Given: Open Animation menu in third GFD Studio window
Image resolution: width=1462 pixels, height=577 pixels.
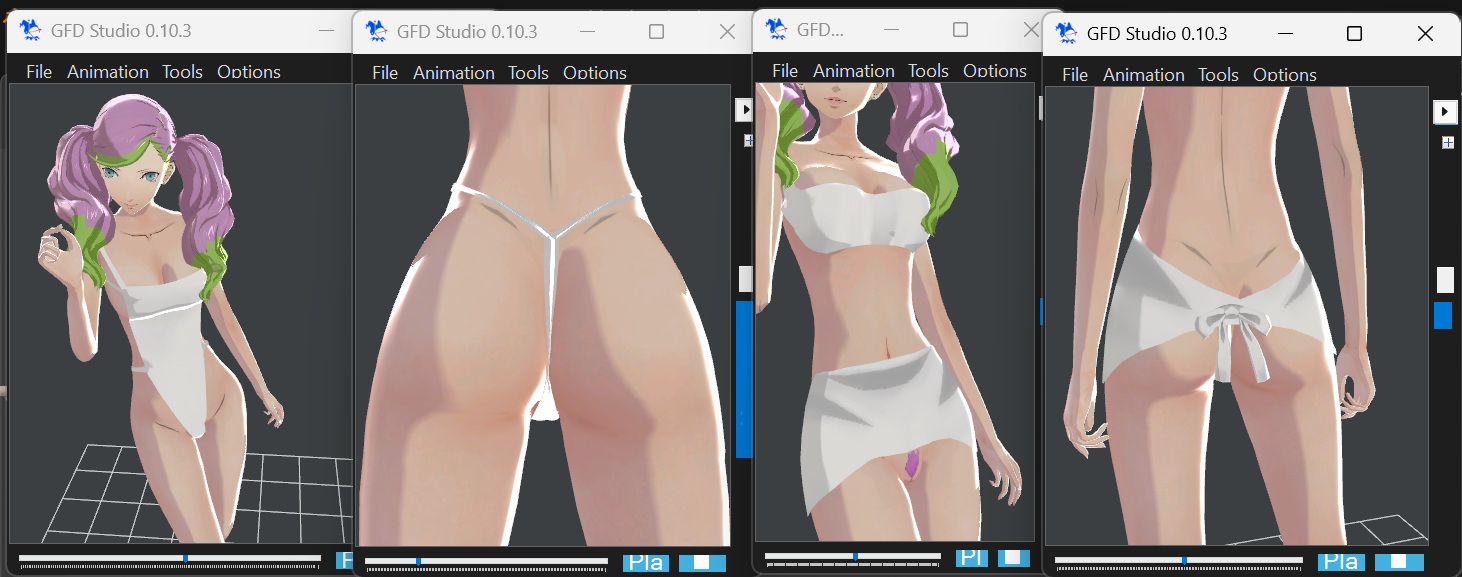Looking at the screenshot, I should click(854, 71).
